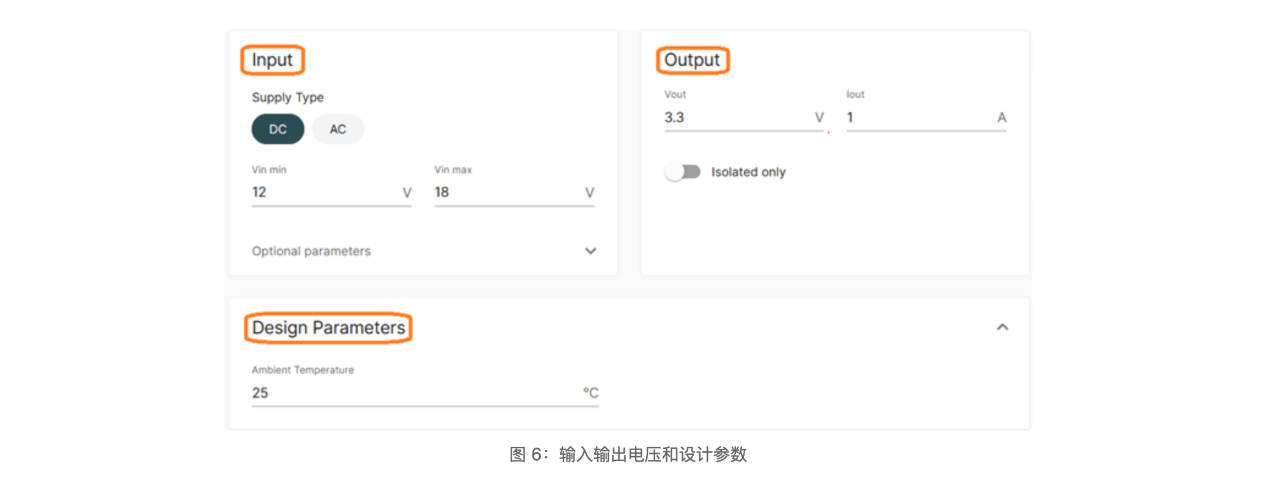Screen dimensions: 1280x491
Task: Focus the Vout value field
Action: point(735,118)
